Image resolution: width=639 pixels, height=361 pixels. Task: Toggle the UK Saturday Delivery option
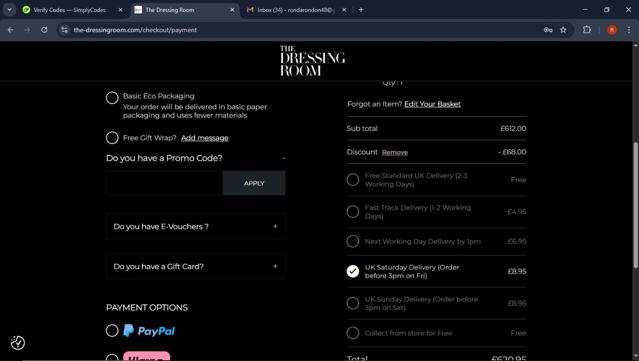tap(353, 271)
